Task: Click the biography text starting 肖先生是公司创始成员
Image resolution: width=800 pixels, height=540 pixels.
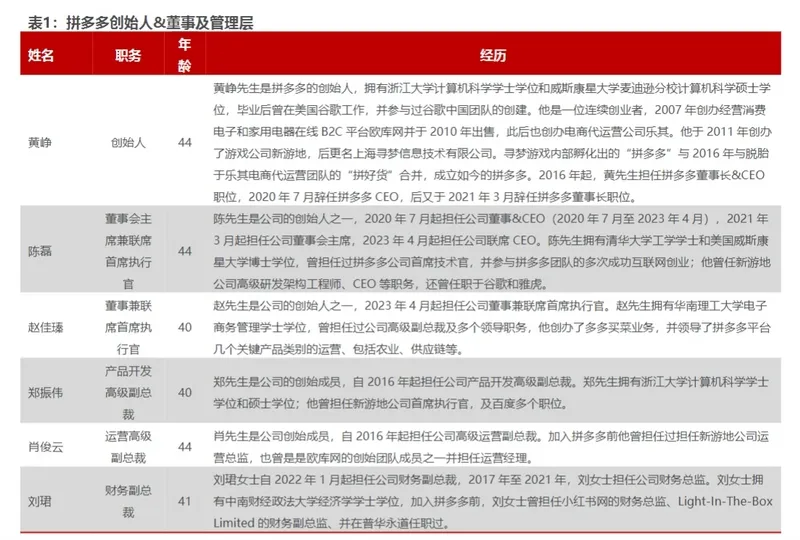Action: point(491,447)
